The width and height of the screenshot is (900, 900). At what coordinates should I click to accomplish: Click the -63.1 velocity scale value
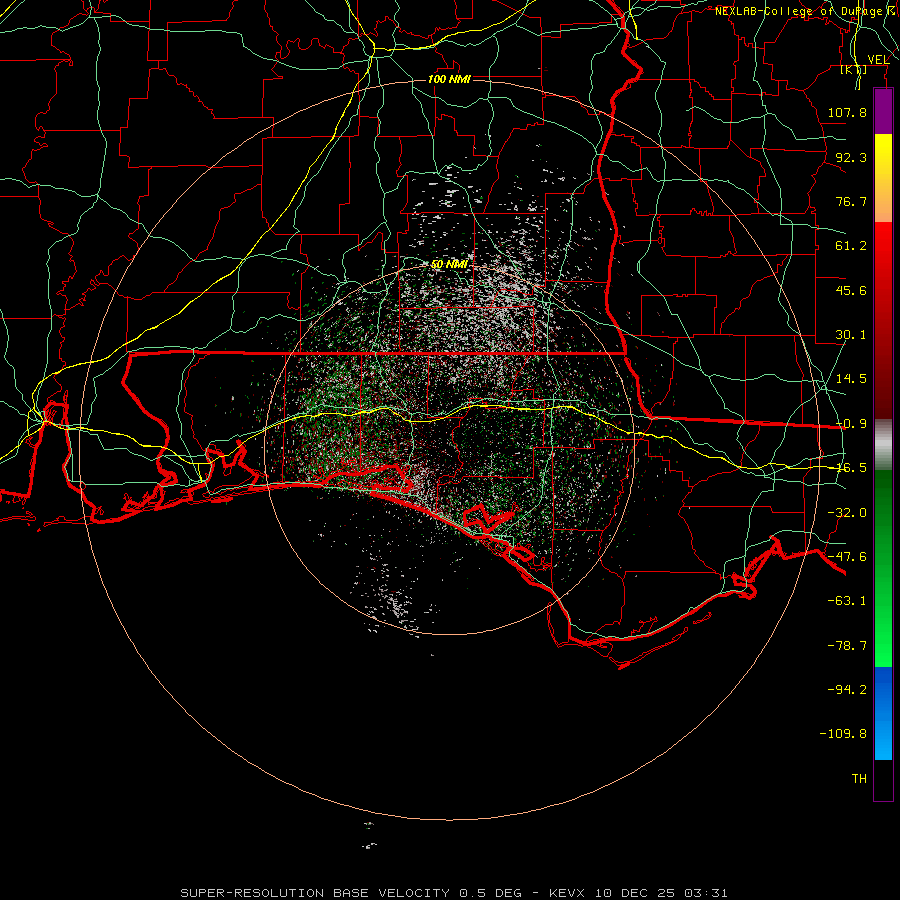click(x=847, y=601)
